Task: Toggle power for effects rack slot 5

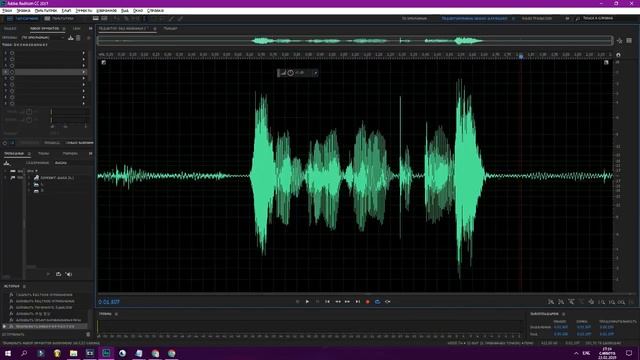Action: 12,78
